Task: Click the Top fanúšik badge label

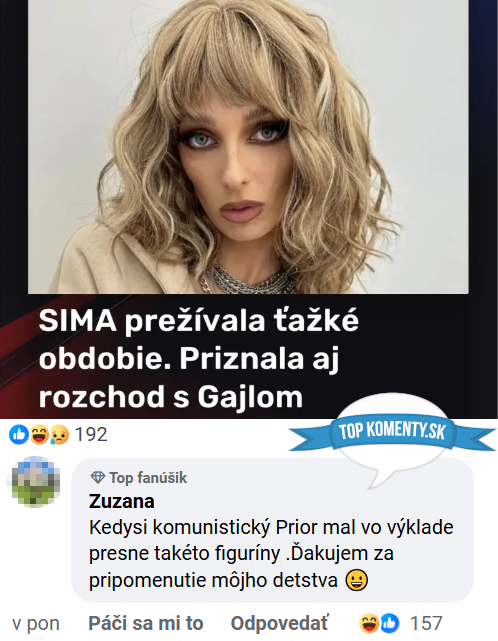Action: click(148, 477)
